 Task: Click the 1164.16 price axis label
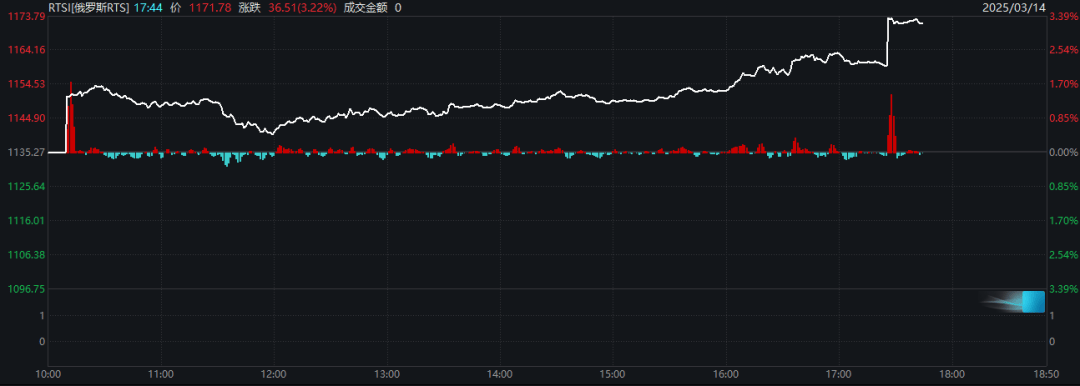tap(27, 50)
